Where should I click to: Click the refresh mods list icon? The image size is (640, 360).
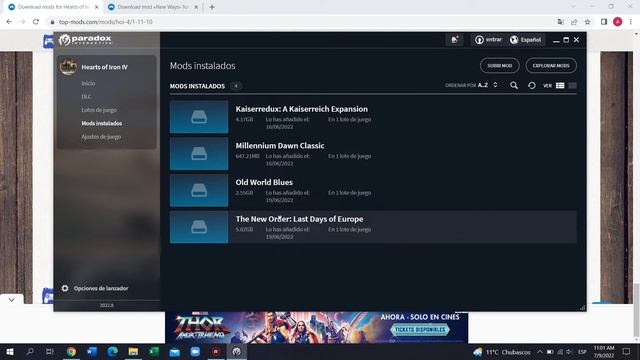(531, 85)
